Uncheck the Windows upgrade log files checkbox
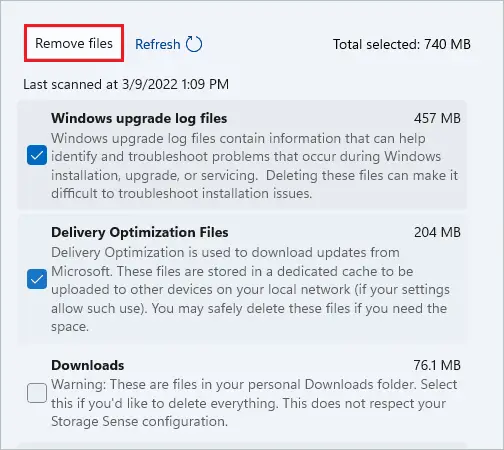The width and height of the screenshot is (504, 450). click(37, 155)
